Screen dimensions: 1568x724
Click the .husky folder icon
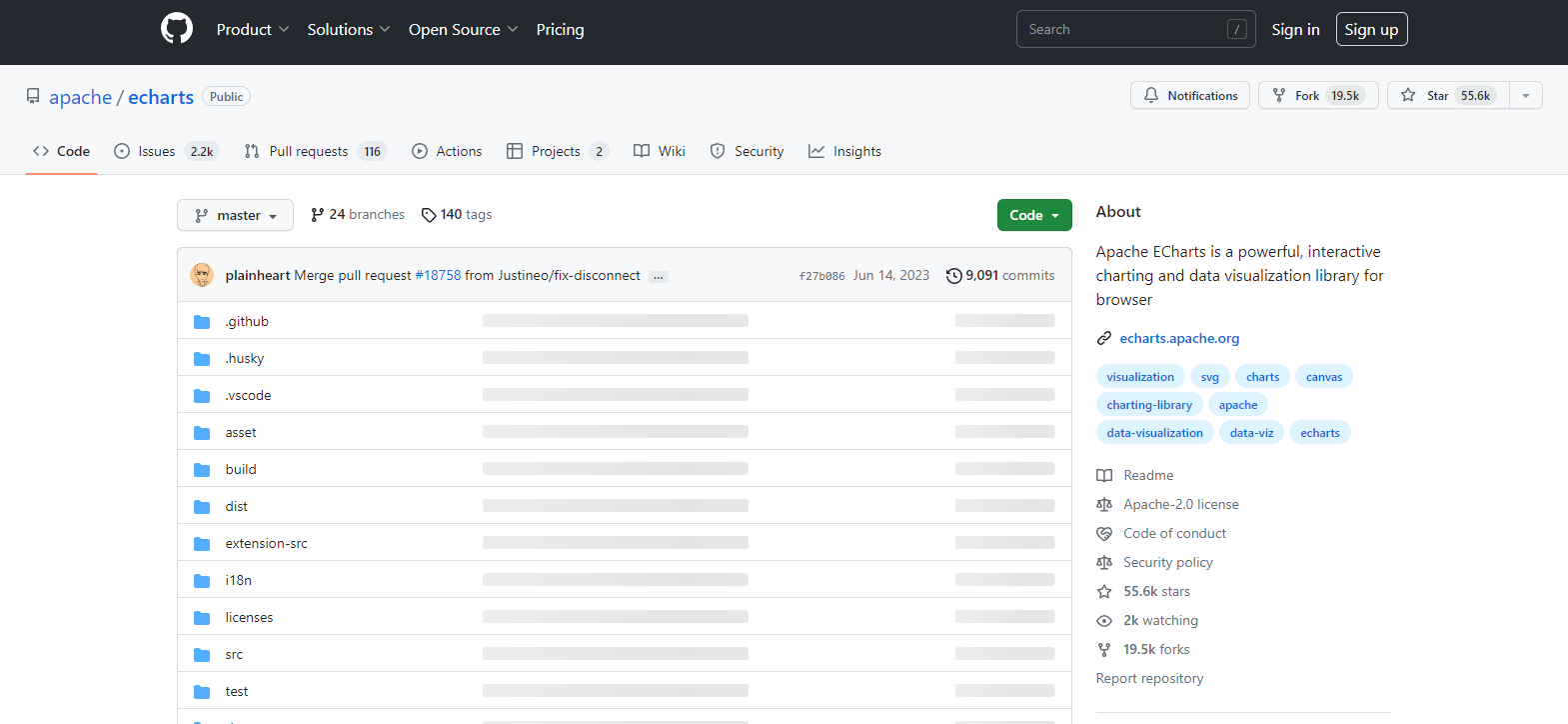pos(202,359)
